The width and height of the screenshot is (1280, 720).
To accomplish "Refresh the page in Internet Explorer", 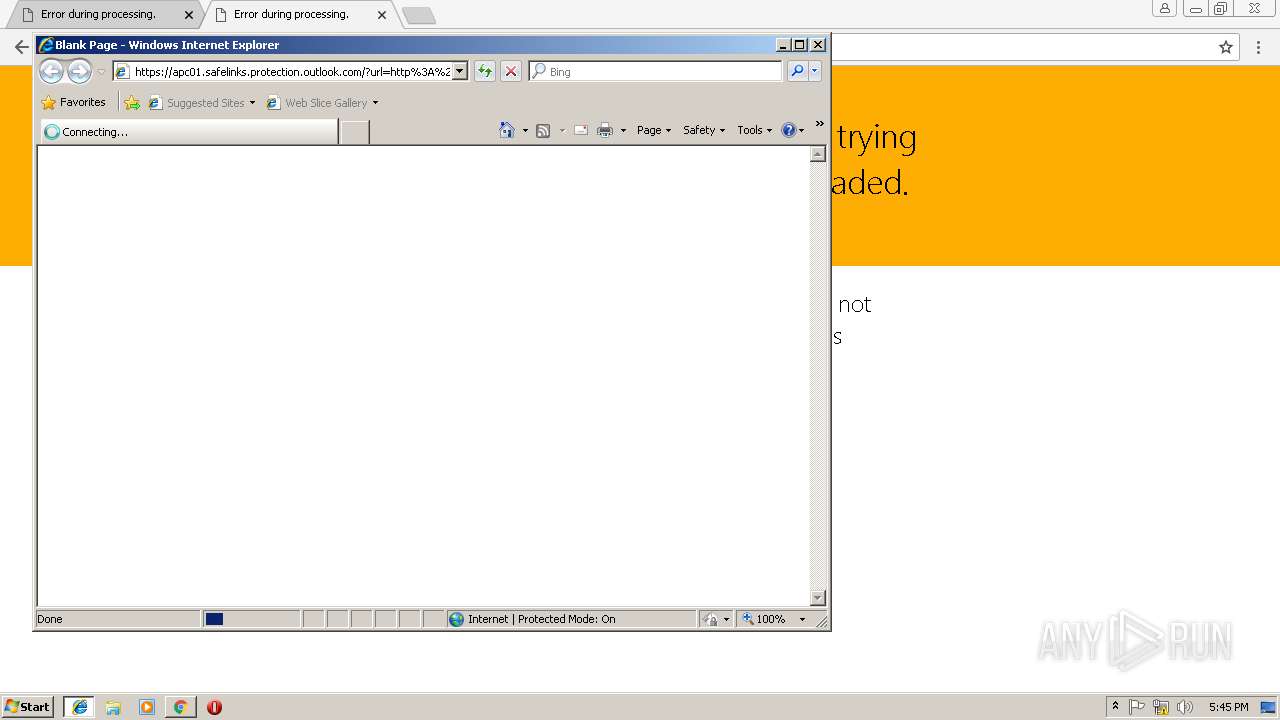I will (485, 71).
